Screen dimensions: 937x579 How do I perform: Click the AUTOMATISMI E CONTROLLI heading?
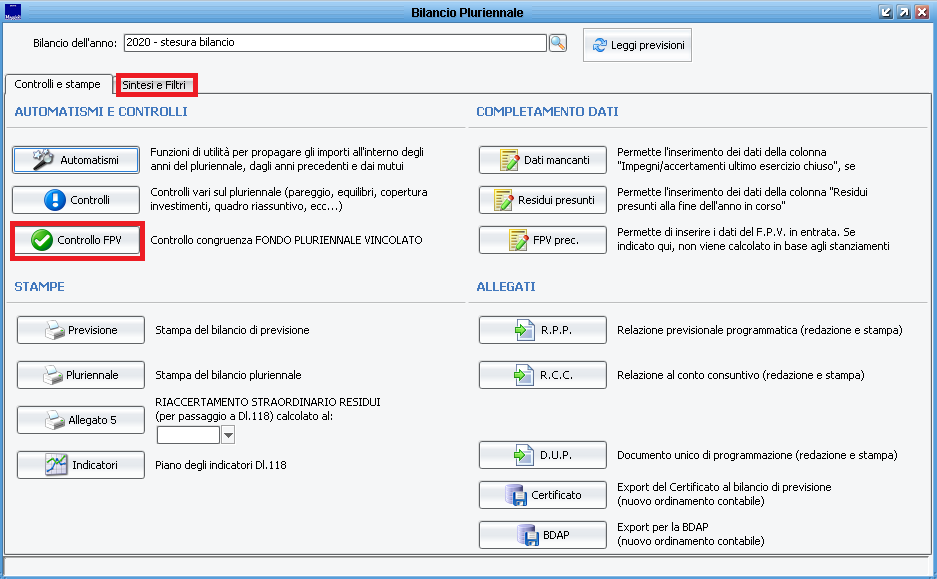point(101,112)
